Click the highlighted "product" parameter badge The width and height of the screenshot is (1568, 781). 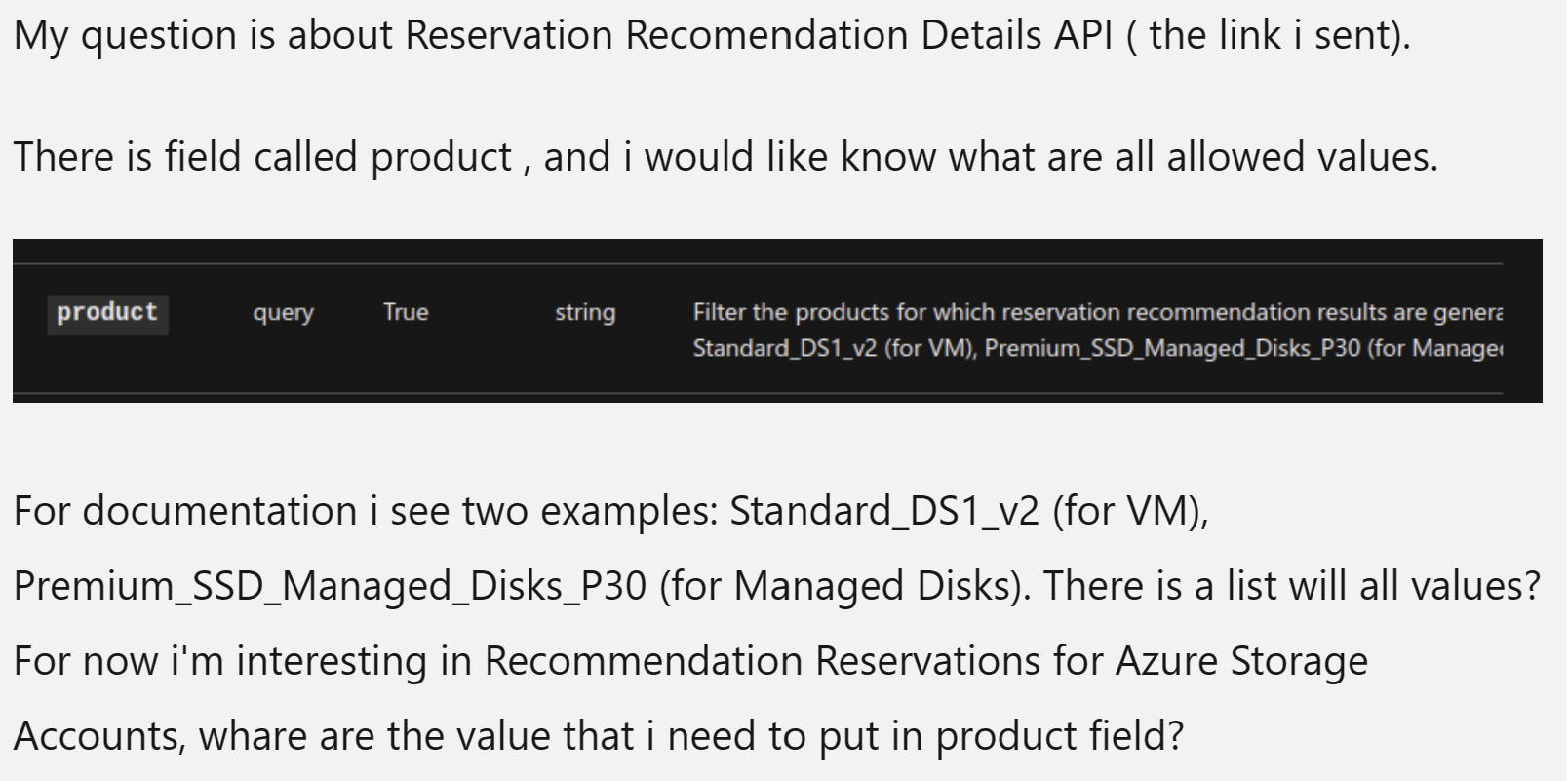coord(107,314)
